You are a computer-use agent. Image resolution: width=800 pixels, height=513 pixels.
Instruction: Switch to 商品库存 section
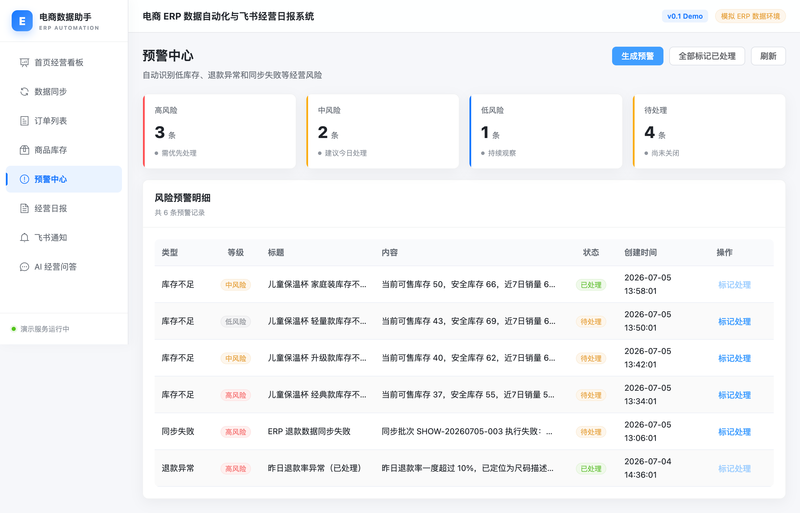coord(64,150)
